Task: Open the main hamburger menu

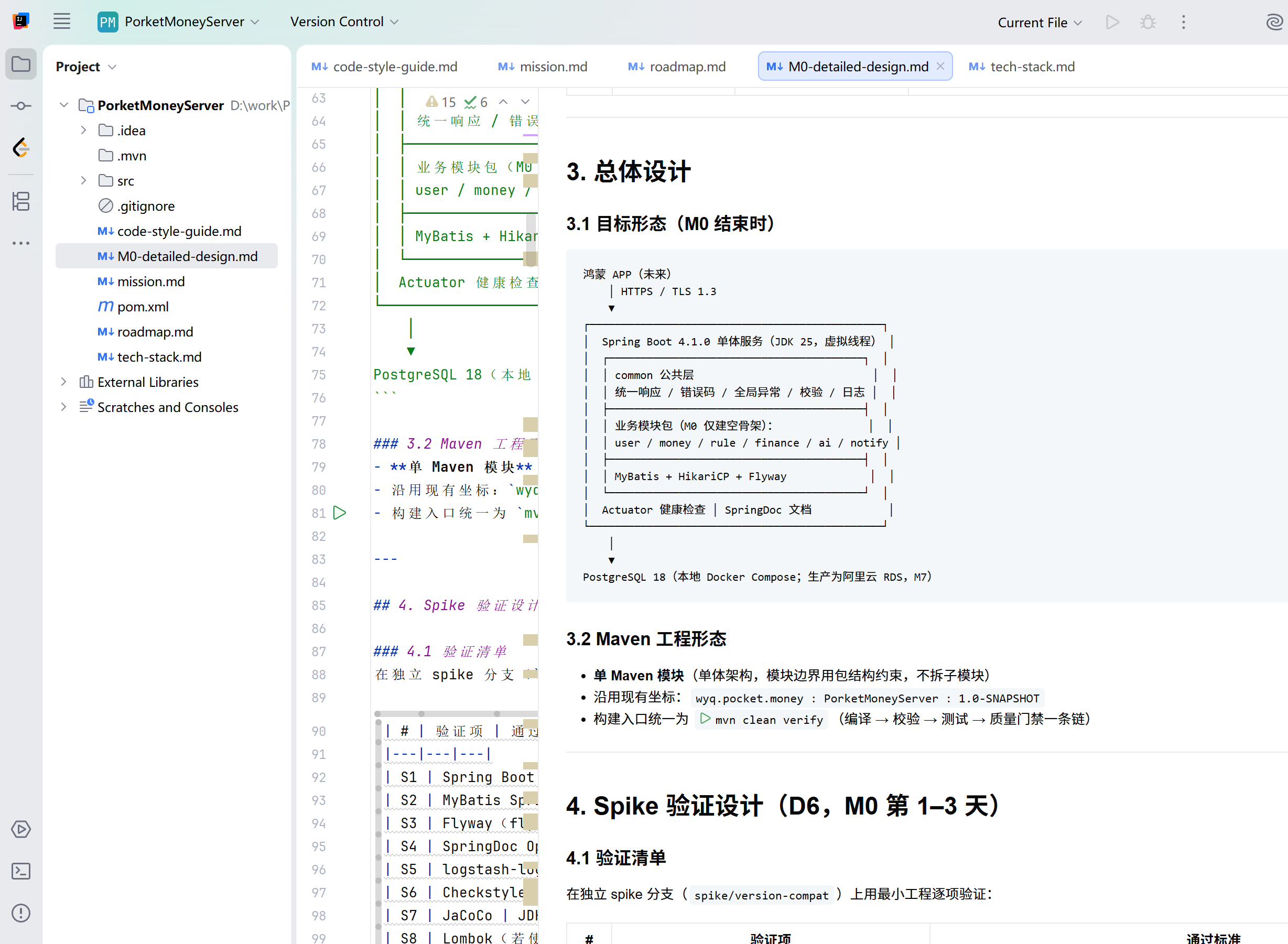Action: coord(62,21)
